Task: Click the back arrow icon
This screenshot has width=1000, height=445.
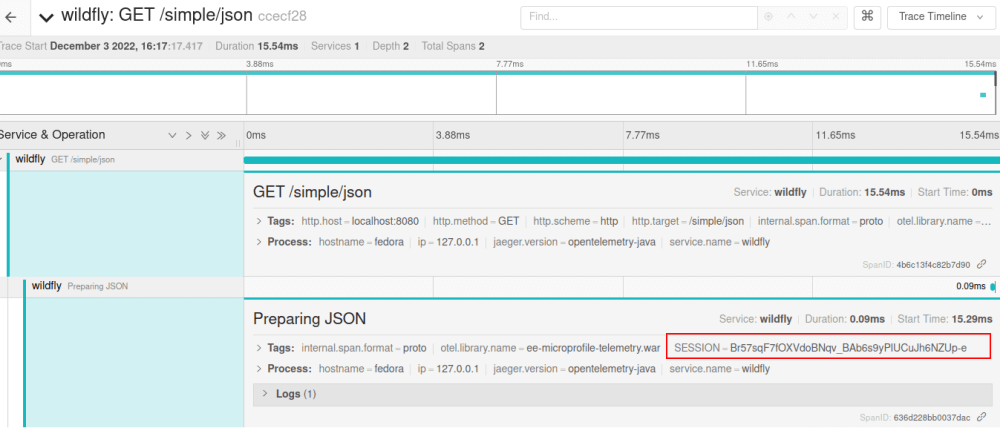Action: [x=10, y=17]
